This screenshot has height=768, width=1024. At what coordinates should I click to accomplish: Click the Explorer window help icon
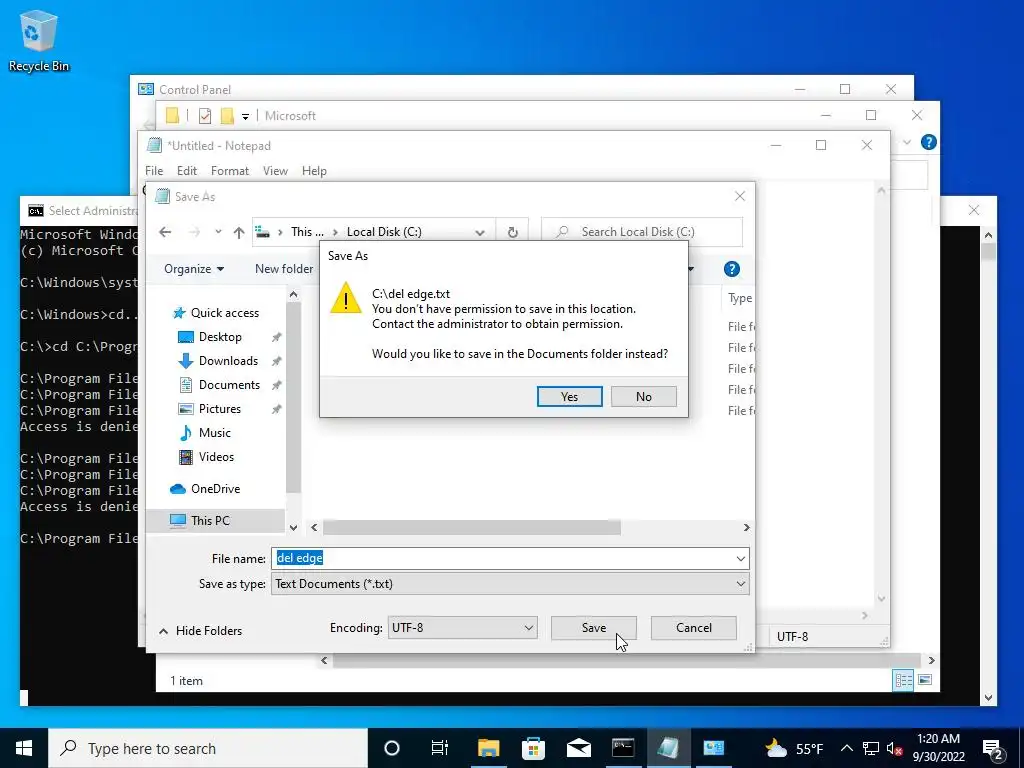pyautogui.click(x=928, y=142)
